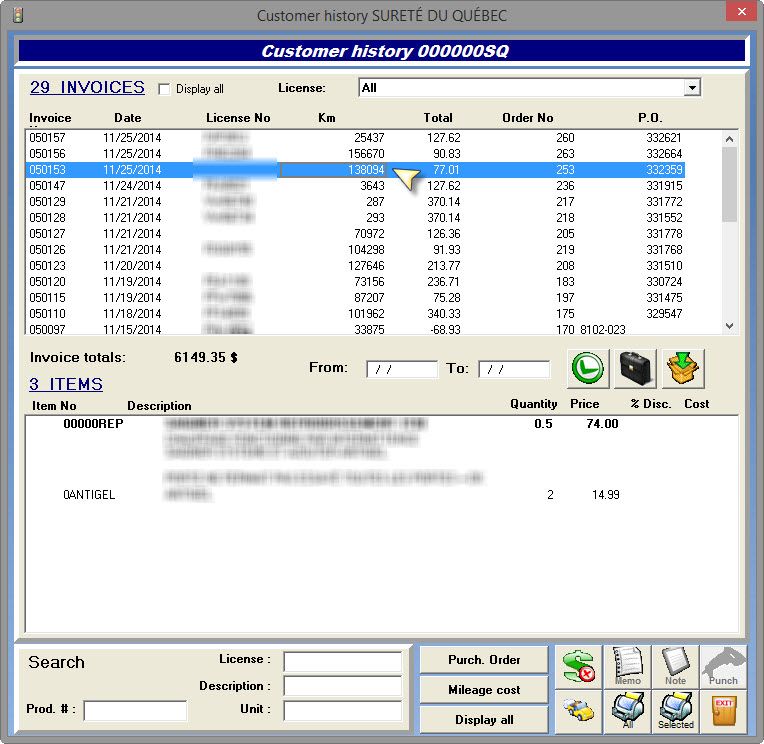Click the Invoice totals amount 6149.35 $
This screenshot has width=764, height=744.
(x=206, y=357)
